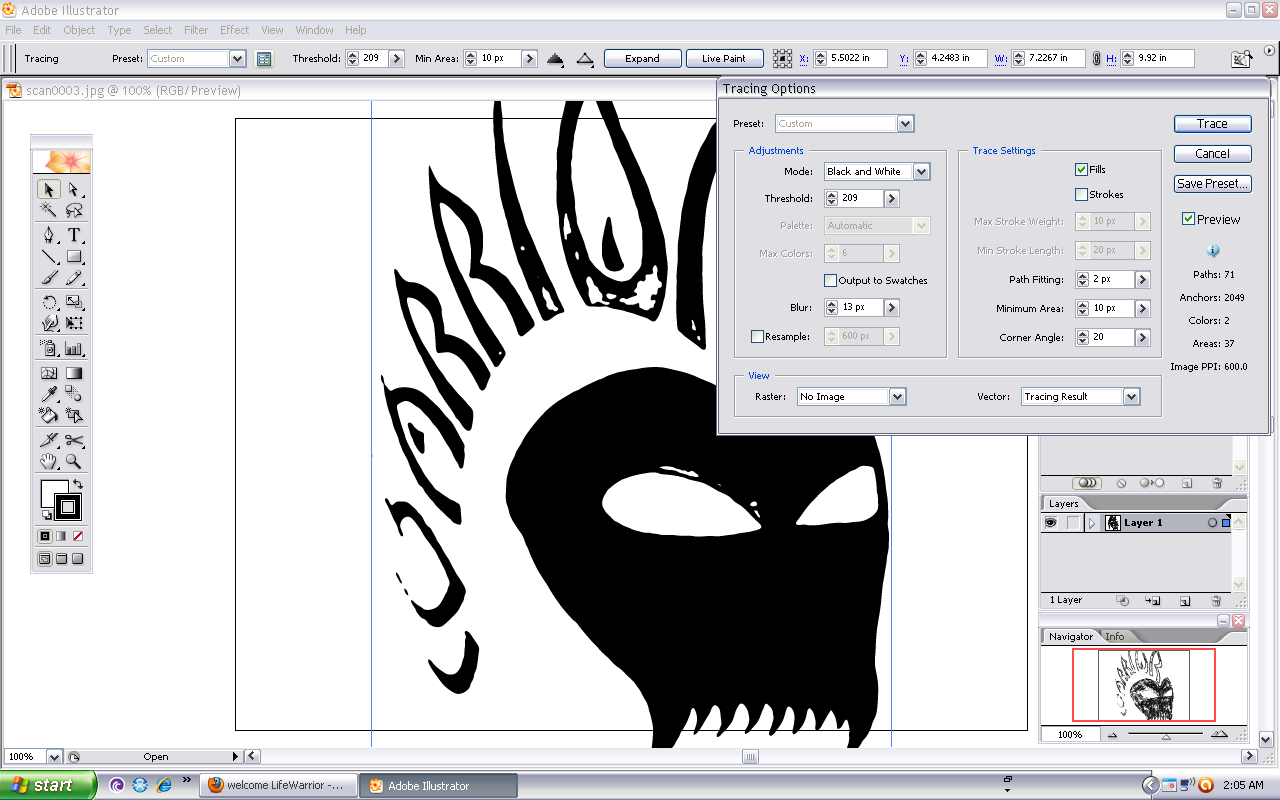Click the Stroke color swatch in toolbox
1280x800 pixels.
point(68,507)
